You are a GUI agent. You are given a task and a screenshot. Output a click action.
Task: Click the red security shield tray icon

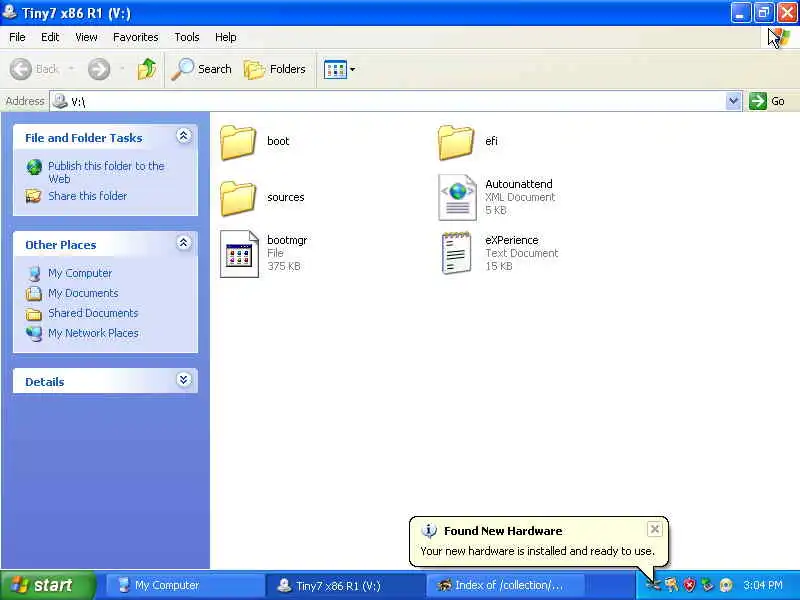click(690, 585)
